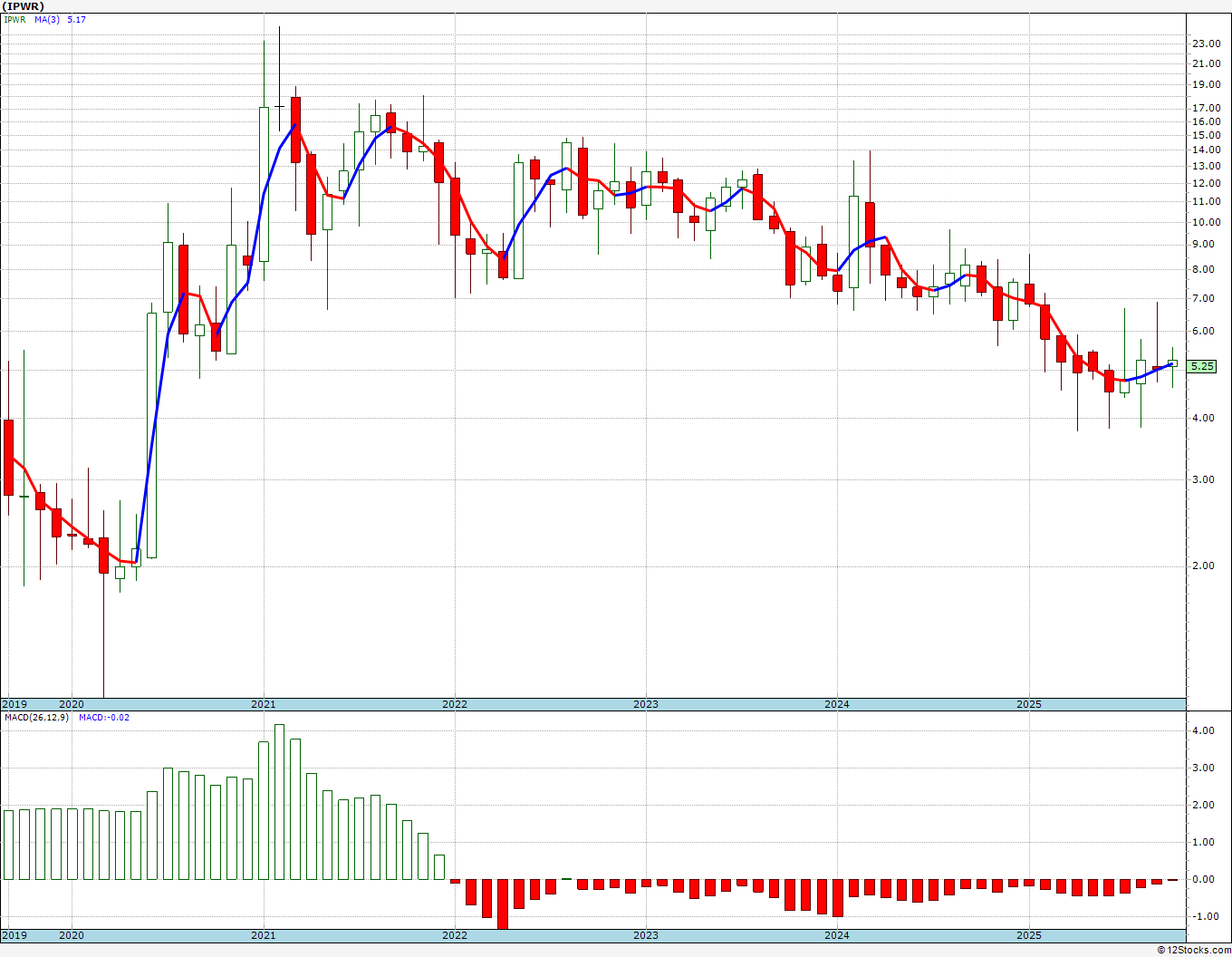Click the 5.17 moving average value
Image resolution: width=1232 pixels, height=957 pixels.
77,19
